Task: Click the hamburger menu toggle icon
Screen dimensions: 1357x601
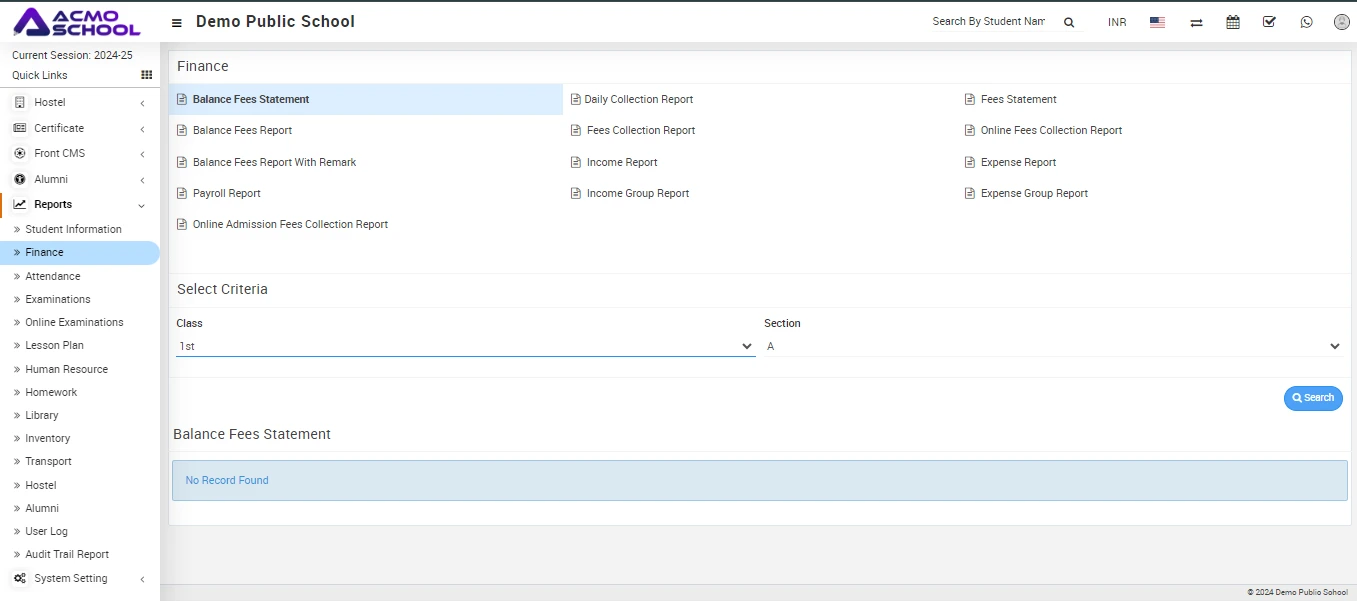Action: 177,22
